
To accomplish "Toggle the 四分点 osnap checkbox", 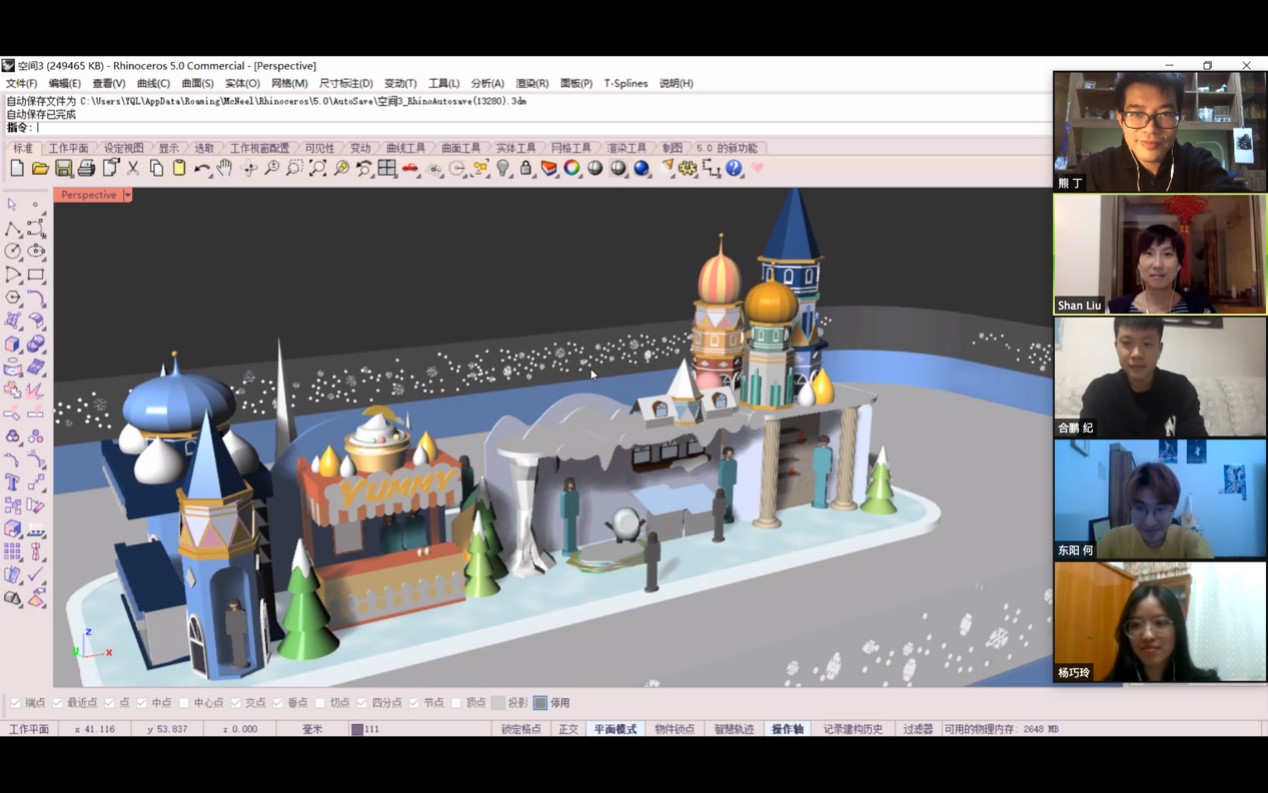I will (362, 703).
